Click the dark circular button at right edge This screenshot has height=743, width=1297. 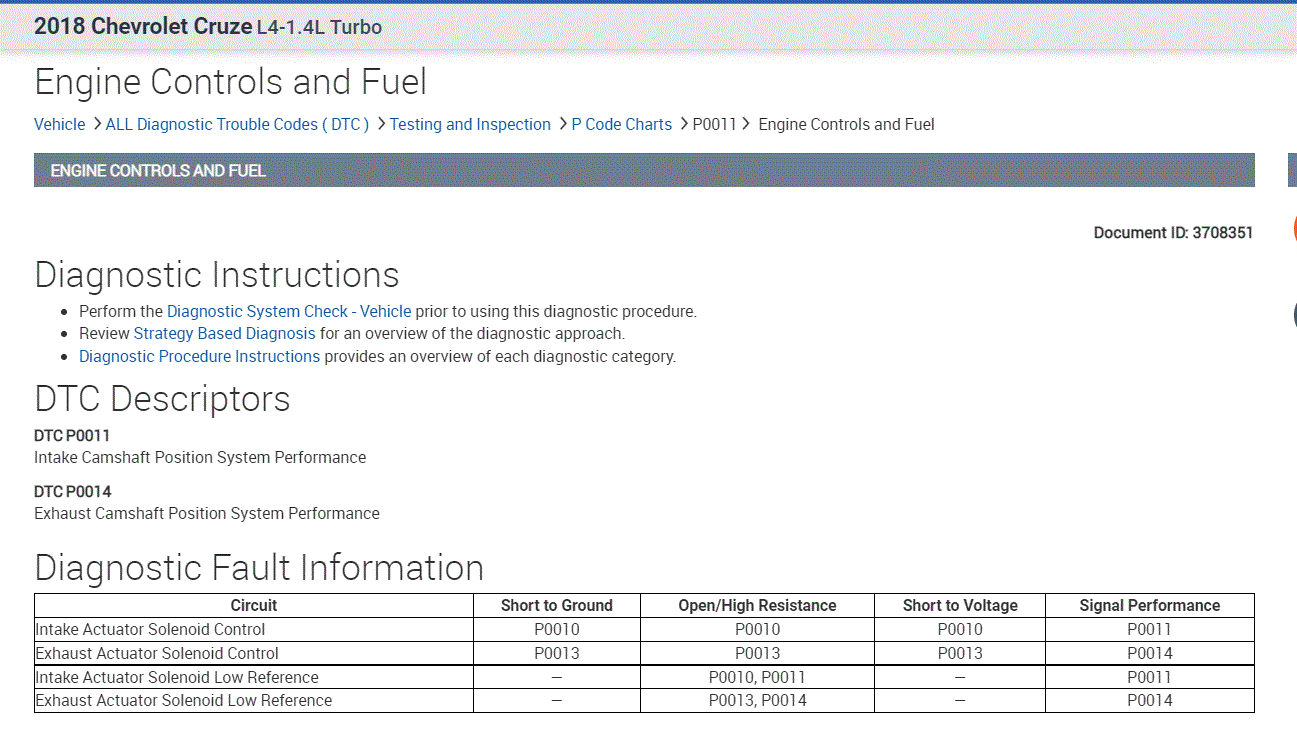[x=1293, y=315]
